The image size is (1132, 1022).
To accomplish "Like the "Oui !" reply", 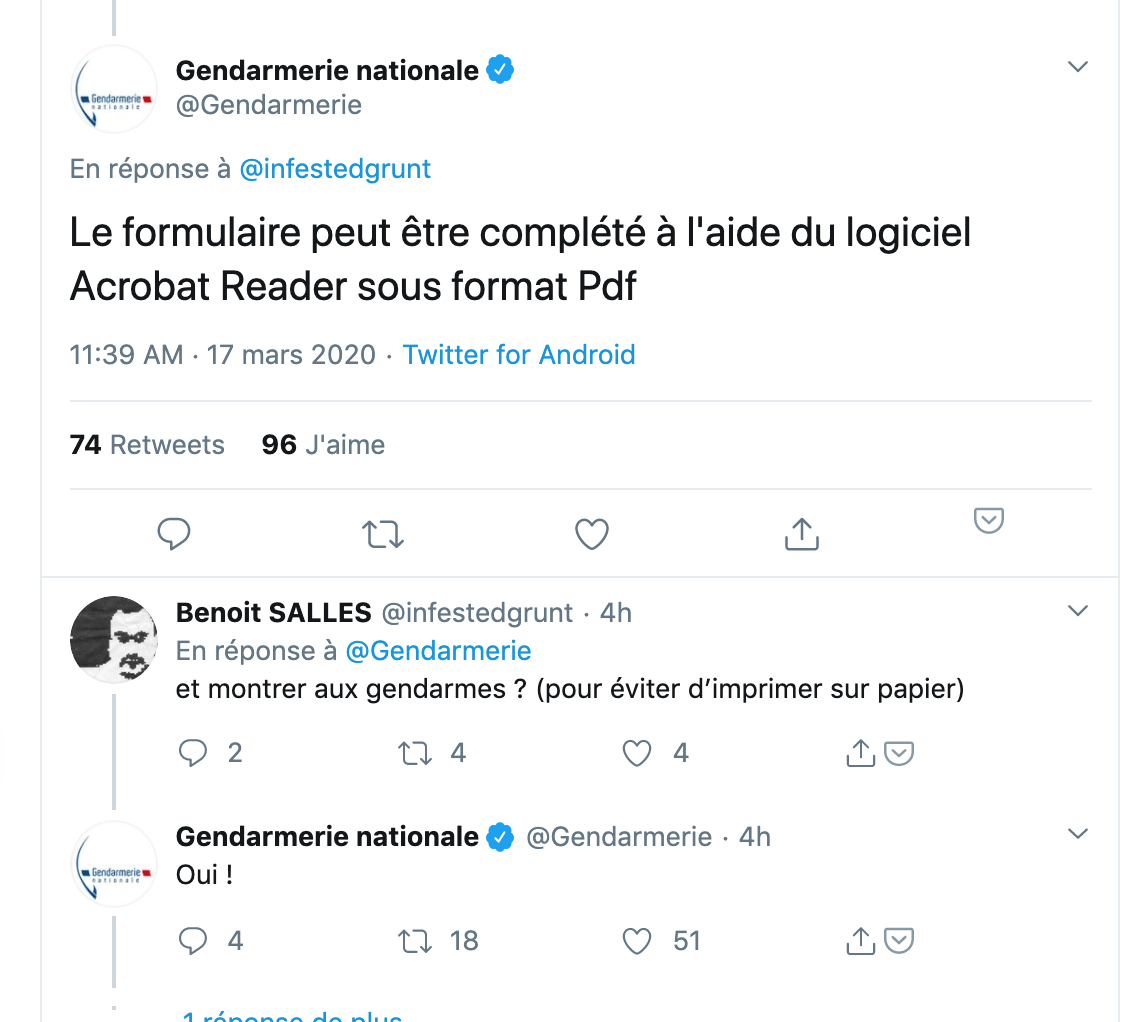I will (x=637, y=941).
